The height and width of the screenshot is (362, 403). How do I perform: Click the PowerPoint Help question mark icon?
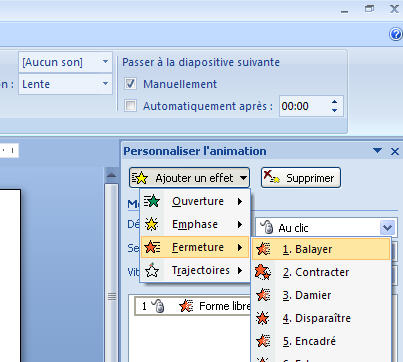(395, 34)
